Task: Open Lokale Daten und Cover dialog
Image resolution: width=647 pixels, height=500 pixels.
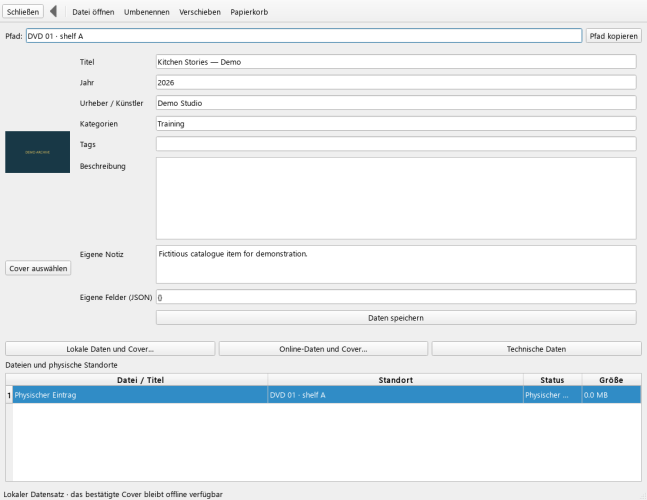Action: pyautogui.click(x=110, y=349)
